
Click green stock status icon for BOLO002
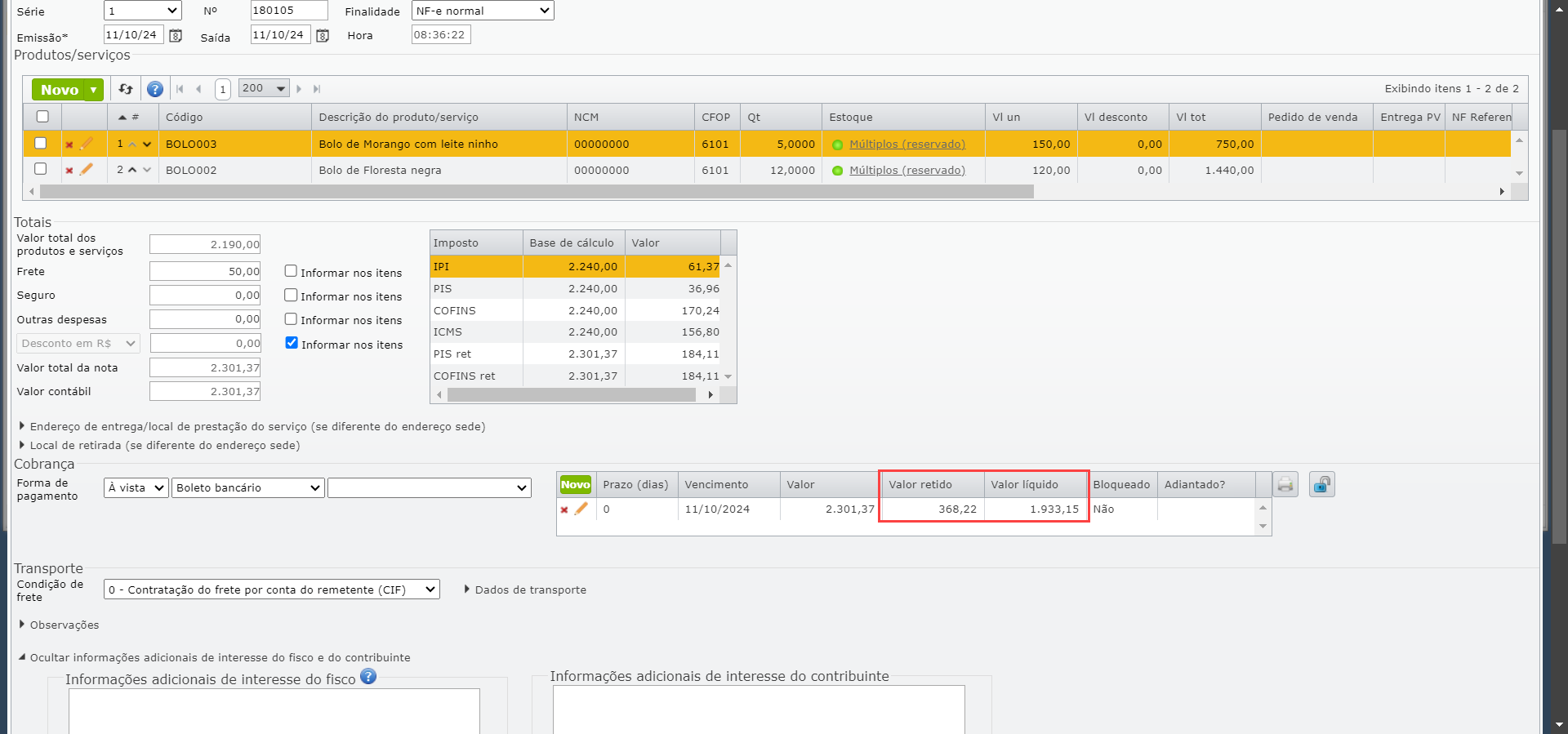(x=837, y=171)
